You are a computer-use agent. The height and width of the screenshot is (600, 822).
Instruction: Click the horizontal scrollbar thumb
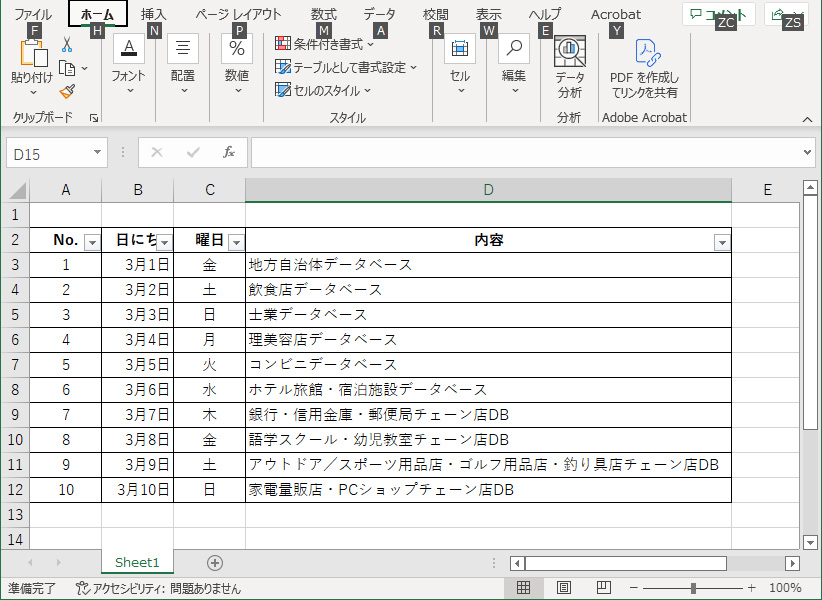coord(626,563)
